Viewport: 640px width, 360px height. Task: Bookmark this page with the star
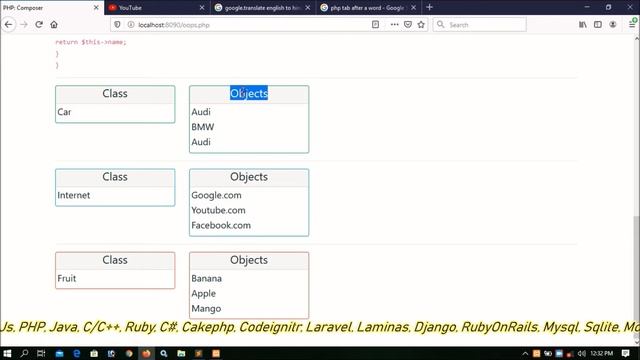click(421, 24)
